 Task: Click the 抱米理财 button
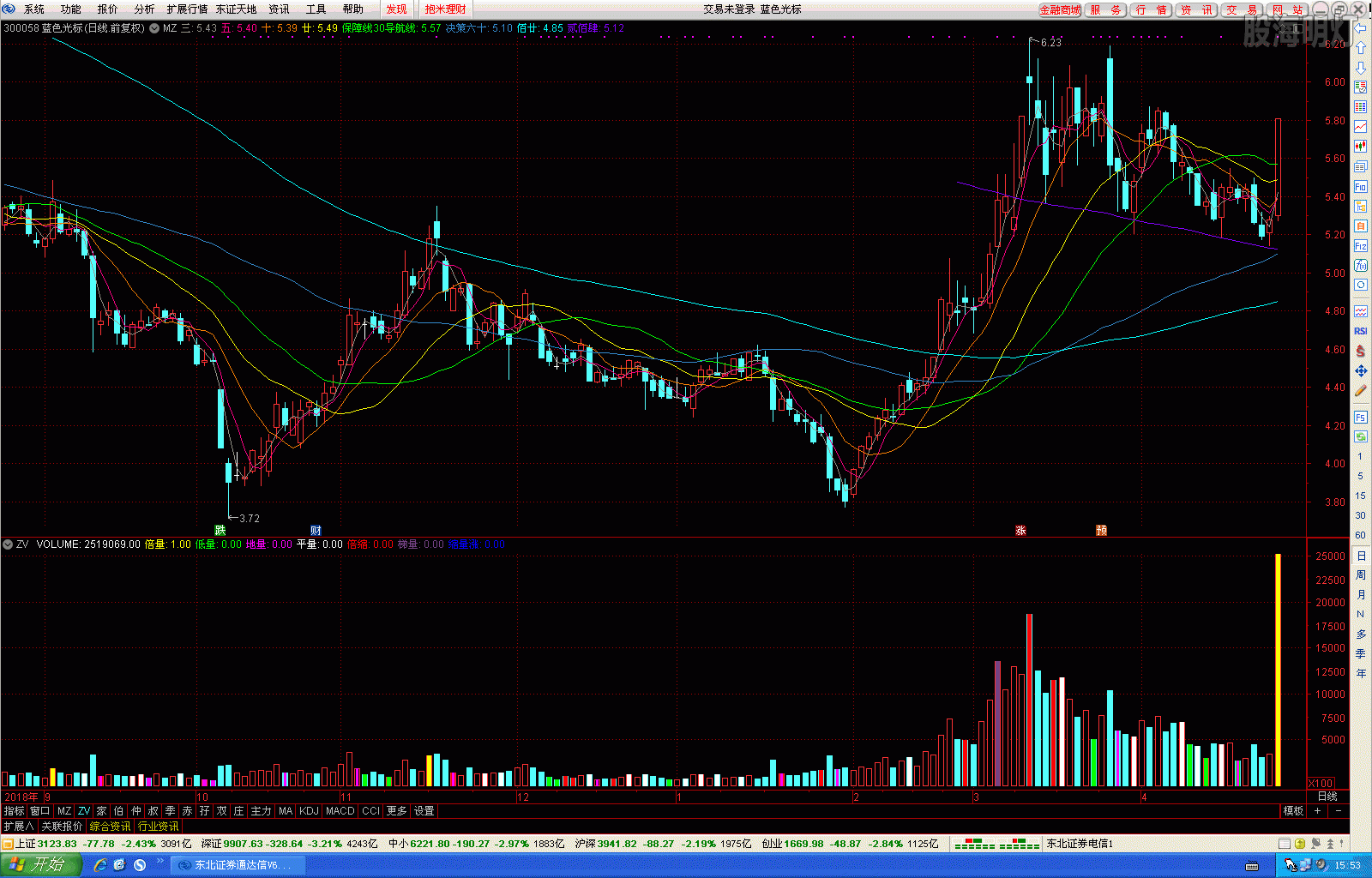click(x=445, y=9)
